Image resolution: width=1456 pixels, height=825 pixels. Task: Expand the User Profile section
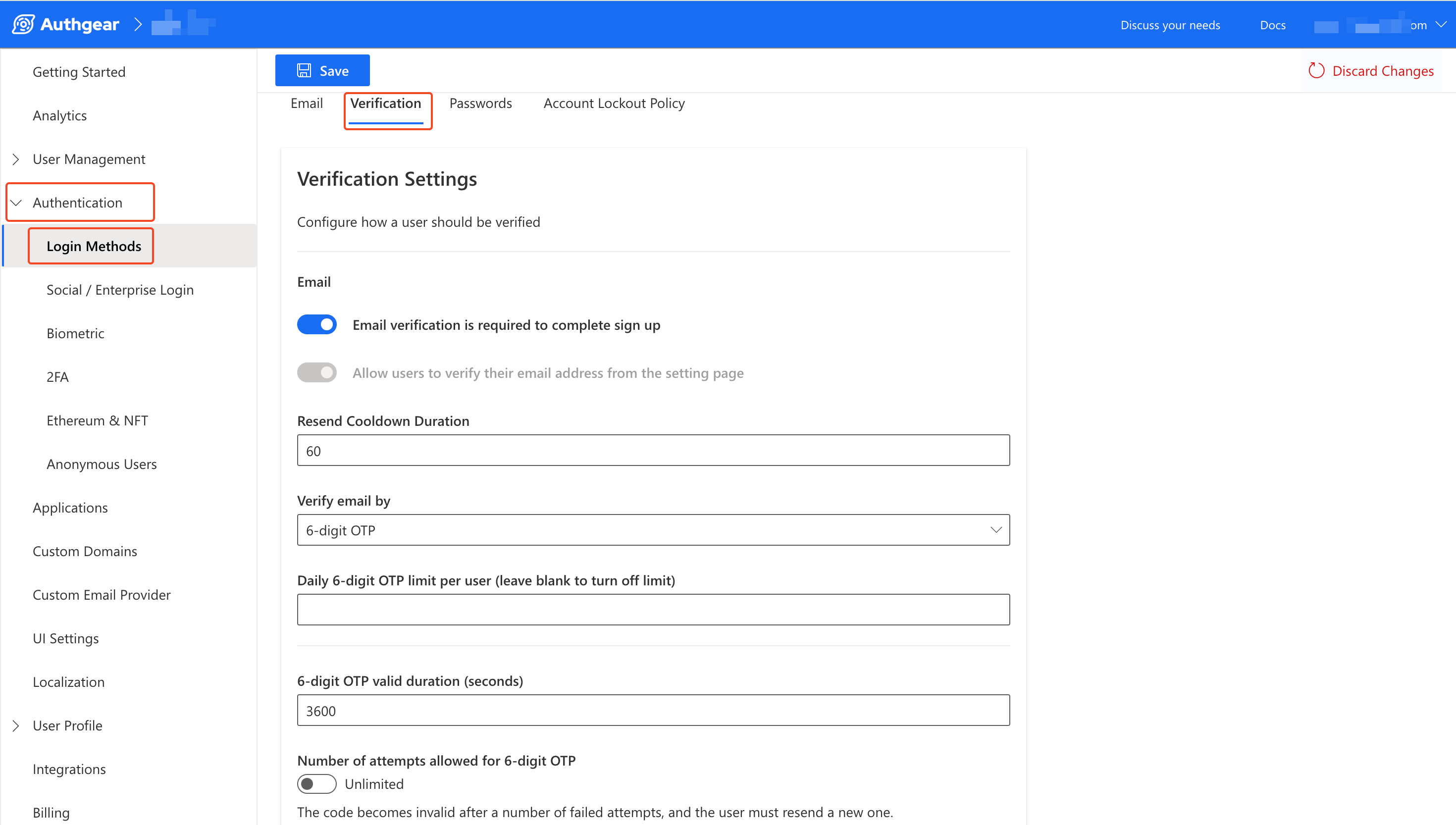16,725
